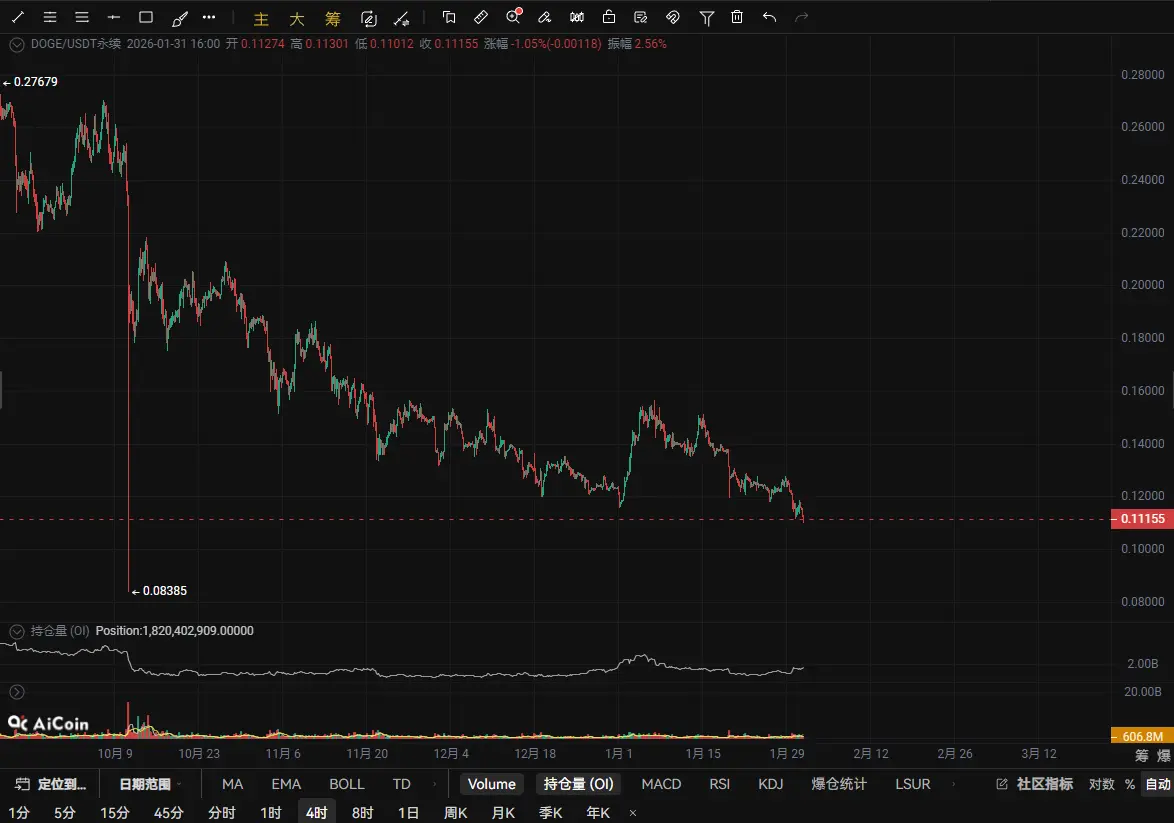Click the redo arrow icon
The width and height of the screenshot is (1174, 823).
(x=801, y=16)
